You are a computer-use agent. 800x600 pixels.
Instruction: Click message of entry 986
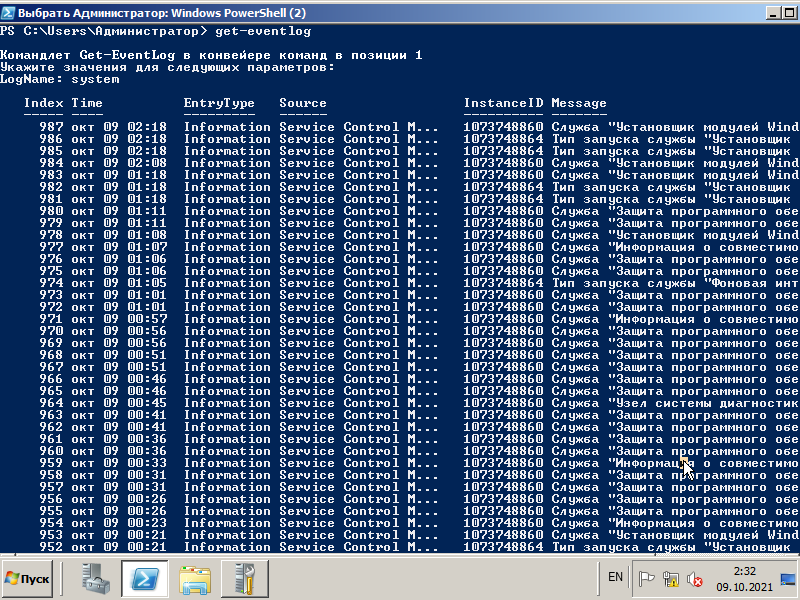[671, 139]
